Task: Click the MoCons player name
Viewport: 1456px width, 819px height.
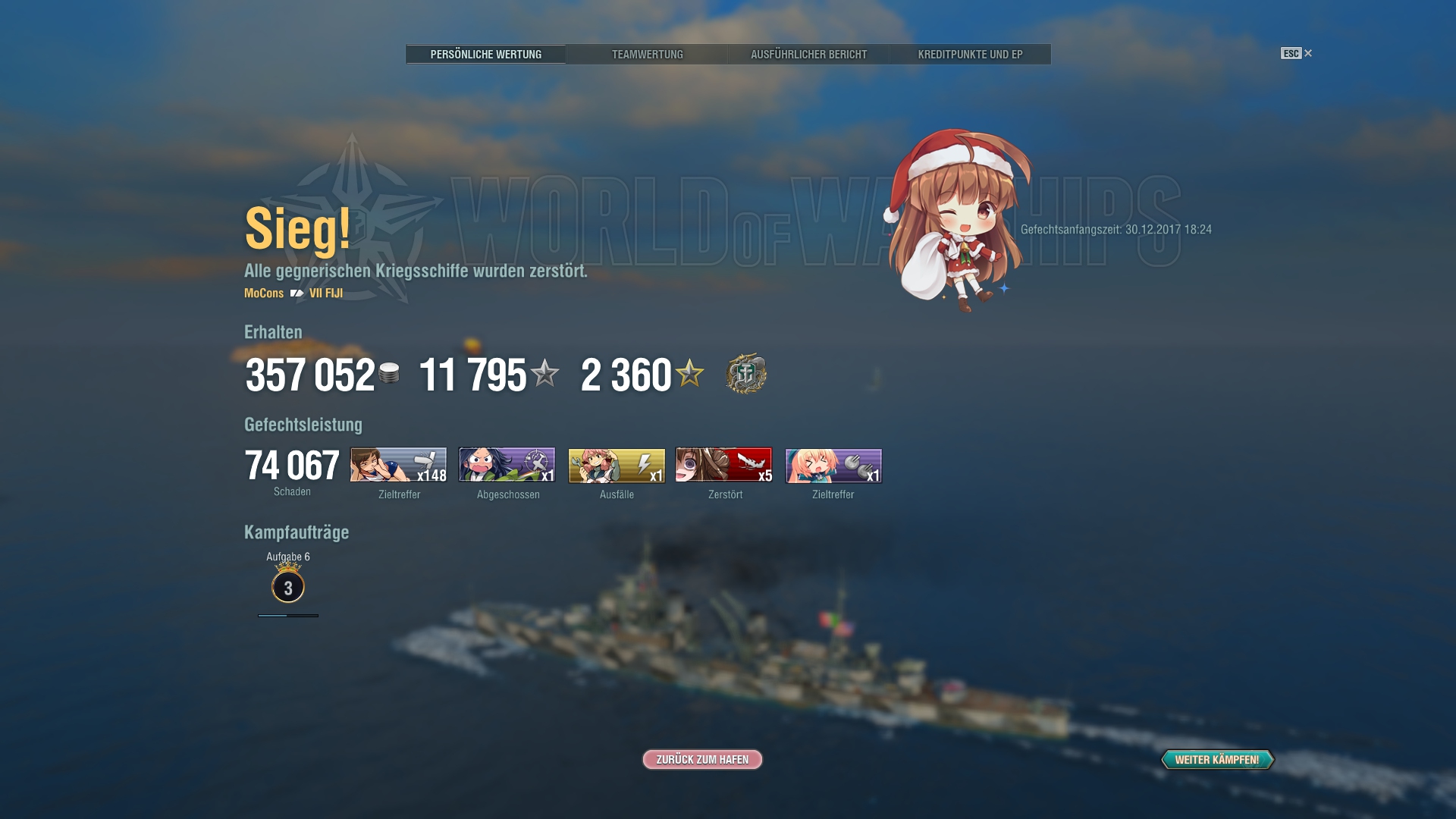Action: coord(264,293)
